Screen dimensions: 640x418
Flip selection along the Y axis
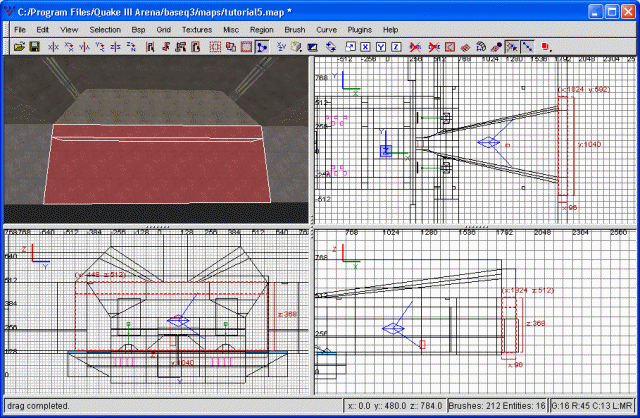pyautogui.click(x=84, y=47)
